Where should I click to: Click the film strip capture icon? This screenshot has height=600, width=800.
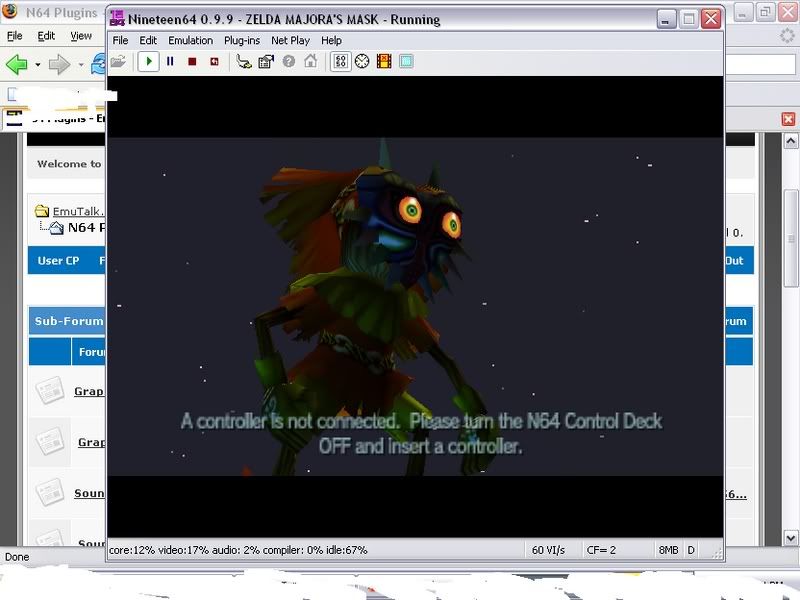pos(384,62)
